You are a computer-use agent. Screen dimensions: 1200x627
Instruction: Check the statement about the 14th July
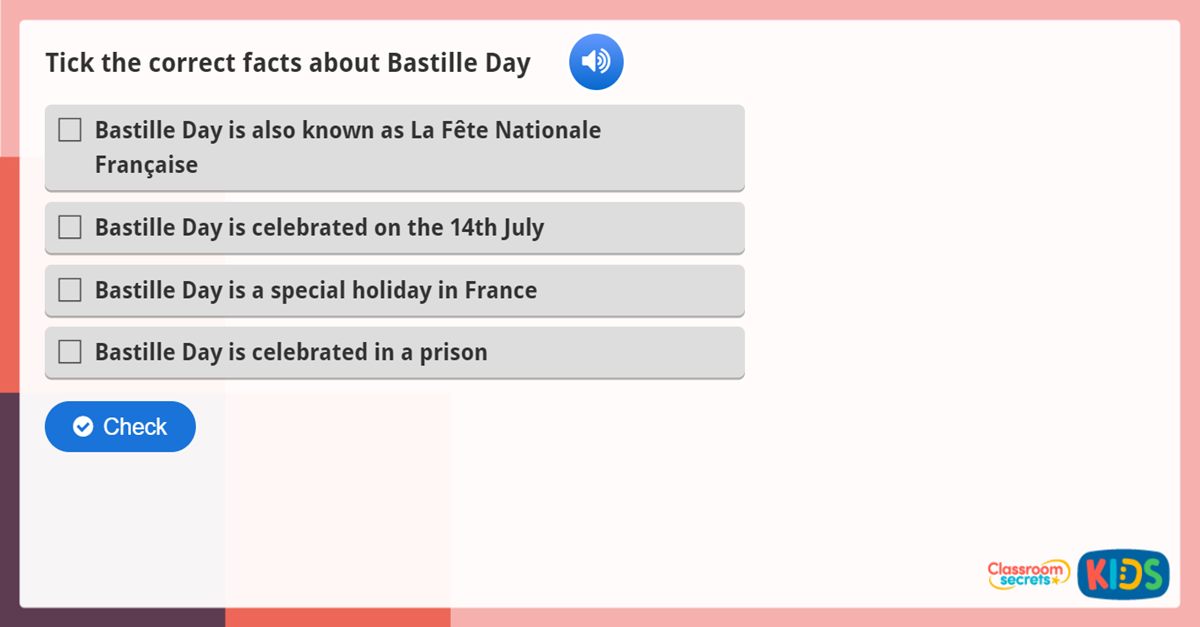click(x=69, y=227)
